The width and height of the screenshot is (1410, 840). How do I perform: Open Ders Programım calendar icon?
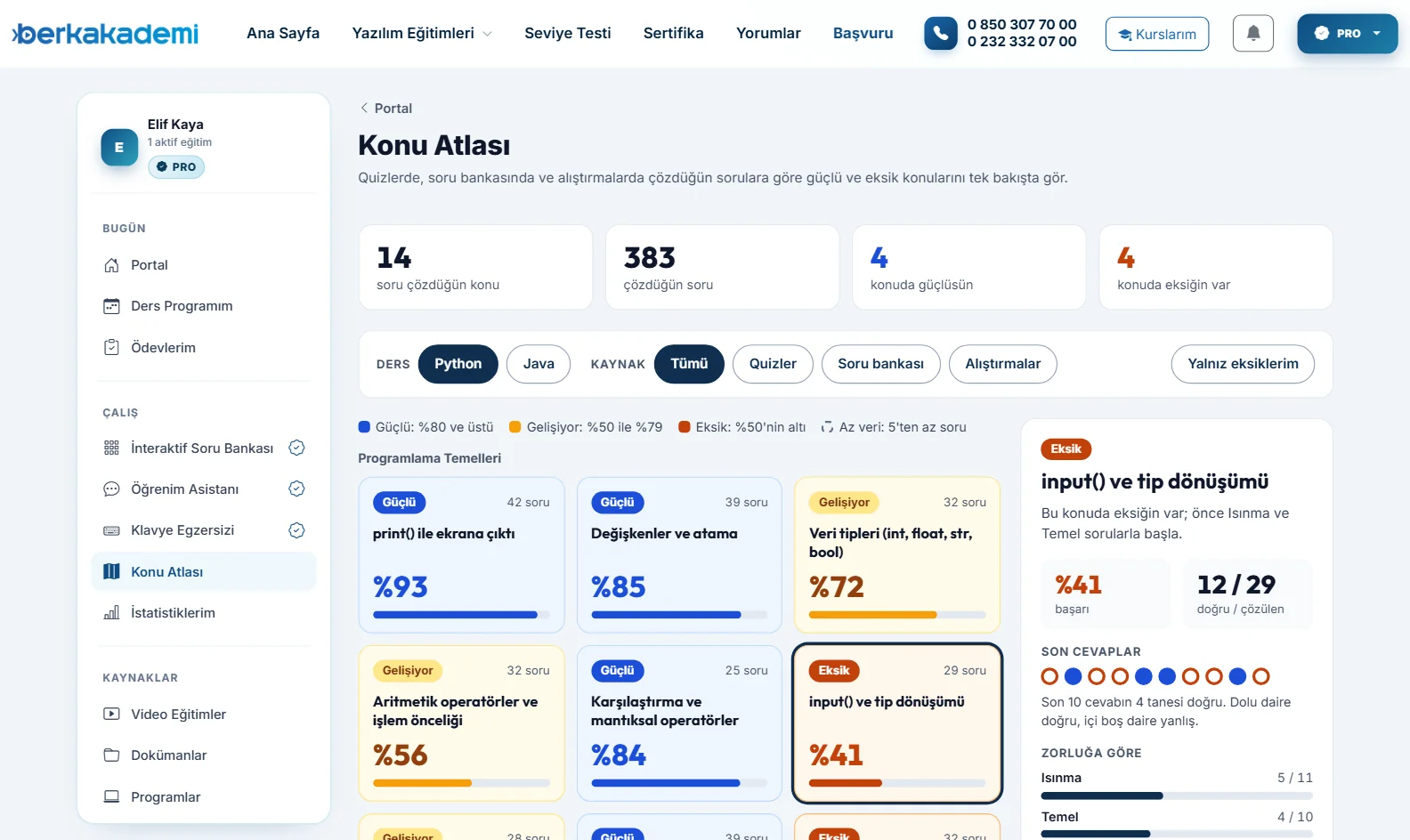[x=111, y=306]
